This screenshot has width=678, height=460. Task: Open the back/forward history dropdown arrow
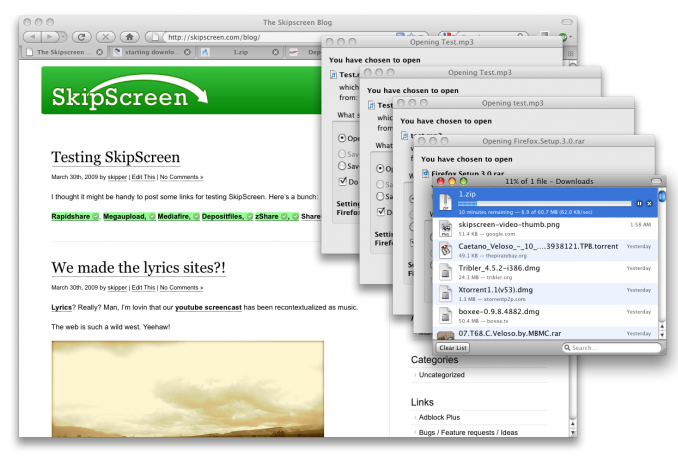[63, 37]
